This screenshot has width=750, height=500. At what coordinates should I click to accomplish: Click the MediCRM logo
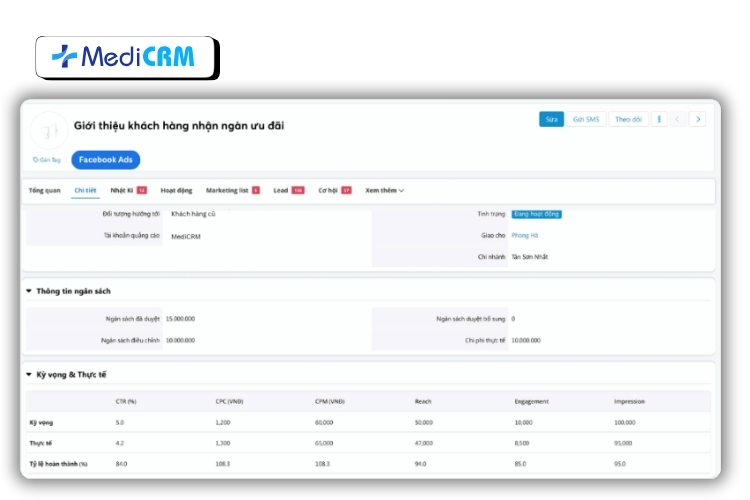click(125, 57)
